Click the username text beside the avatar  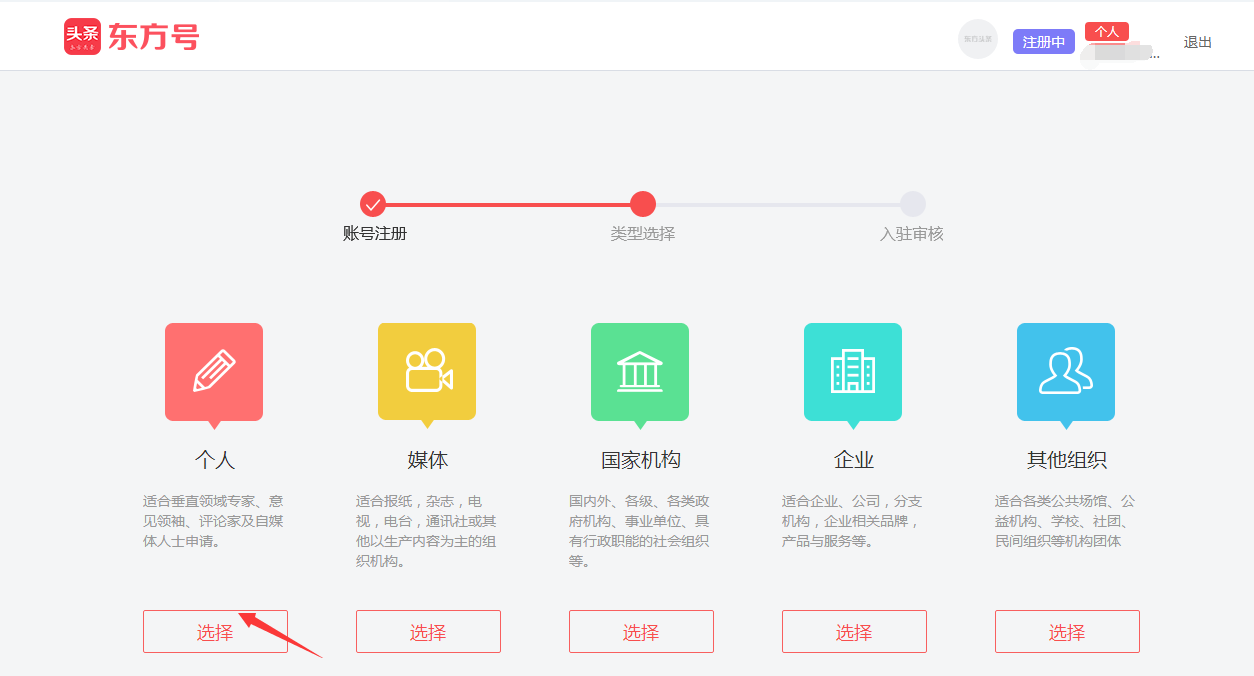pyautogui.click(x=1110, y=51)
